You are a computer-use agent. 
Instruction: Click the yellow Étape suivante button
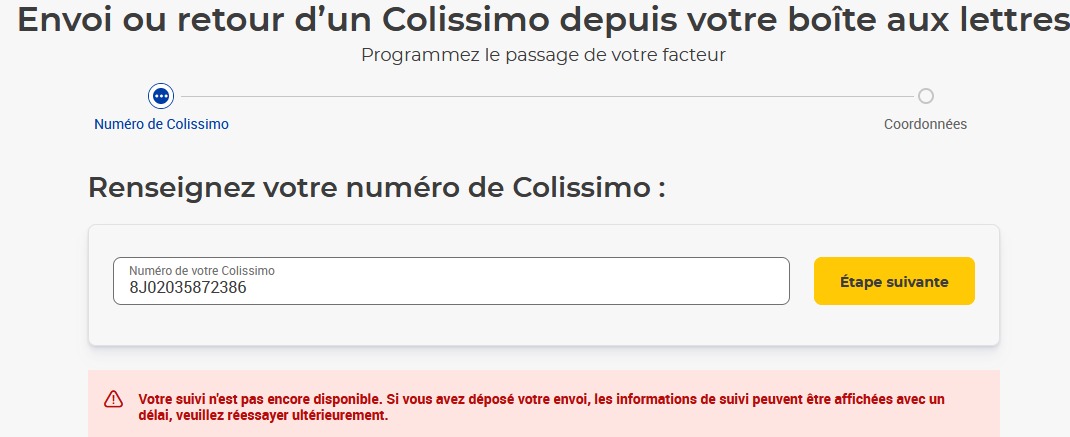coord(894,281)
